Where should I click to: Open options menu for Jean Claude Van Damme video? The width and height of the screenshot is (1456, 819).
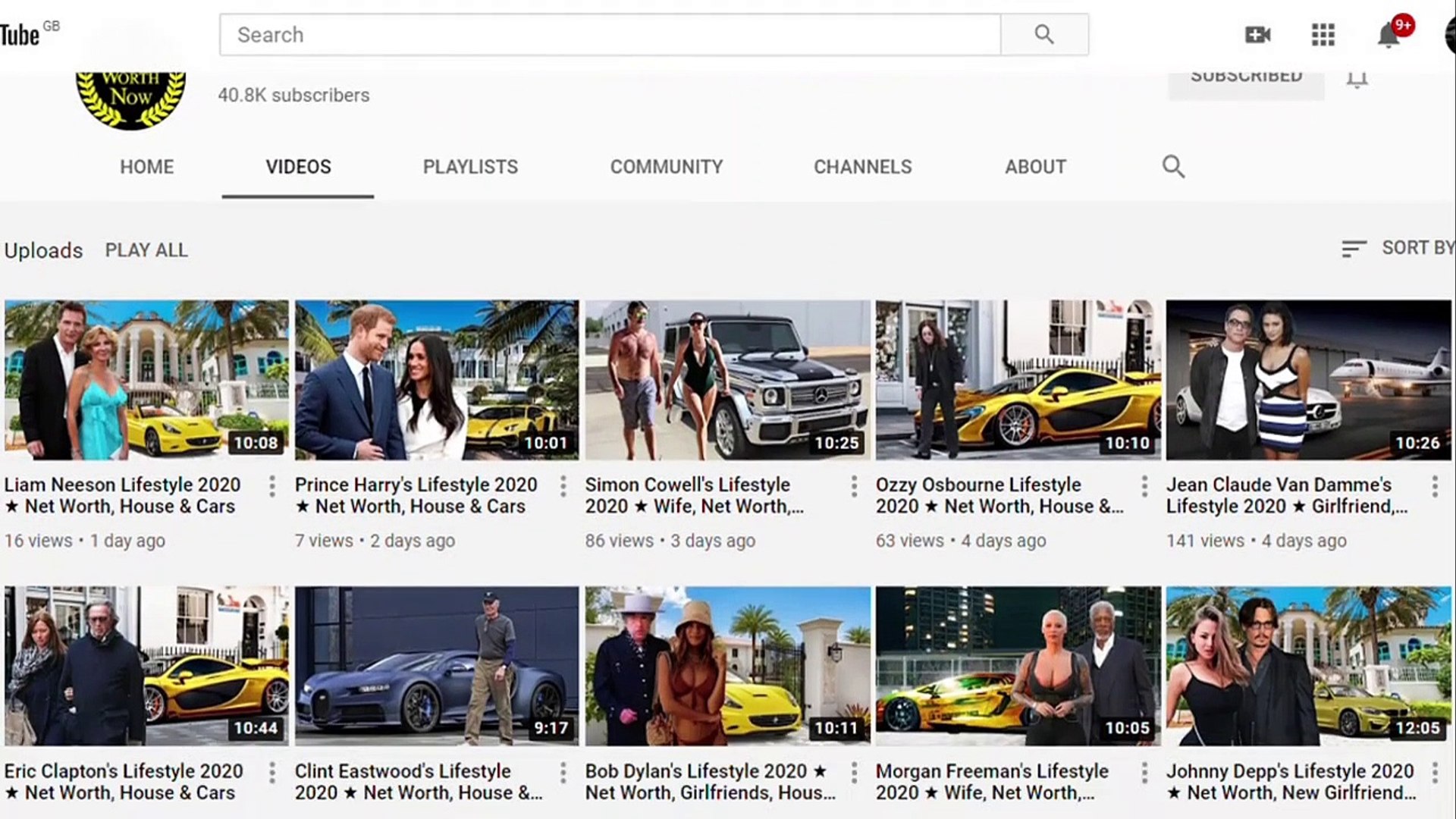click(1435, 486)
